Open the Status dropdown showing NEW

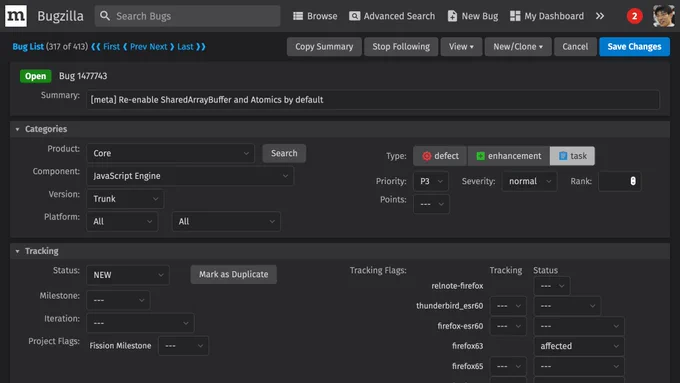pos(128,275)
